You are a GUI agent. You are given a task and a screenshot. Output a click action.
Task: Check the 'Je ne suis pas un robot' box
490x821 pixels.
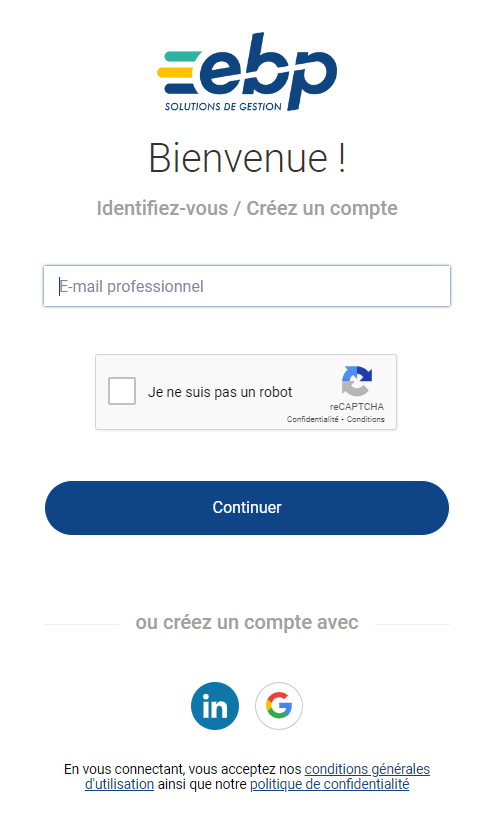pos(122,391)
